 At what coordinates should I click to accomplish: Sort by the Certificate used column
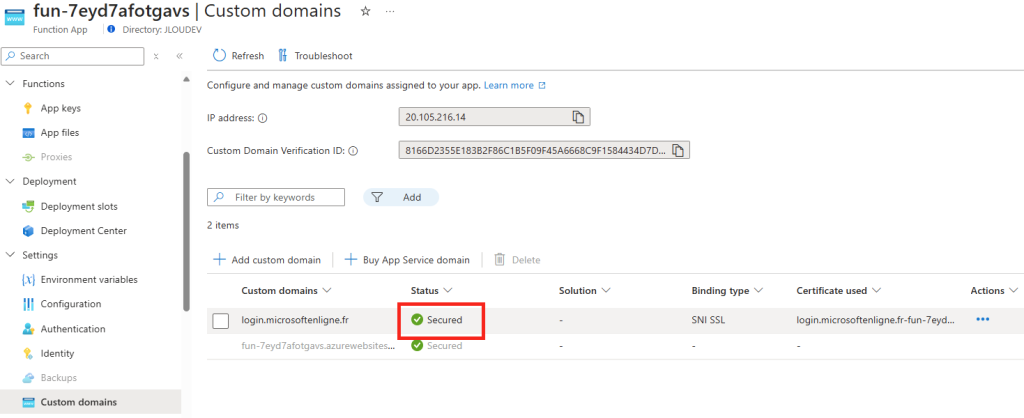tap(839, 290)
